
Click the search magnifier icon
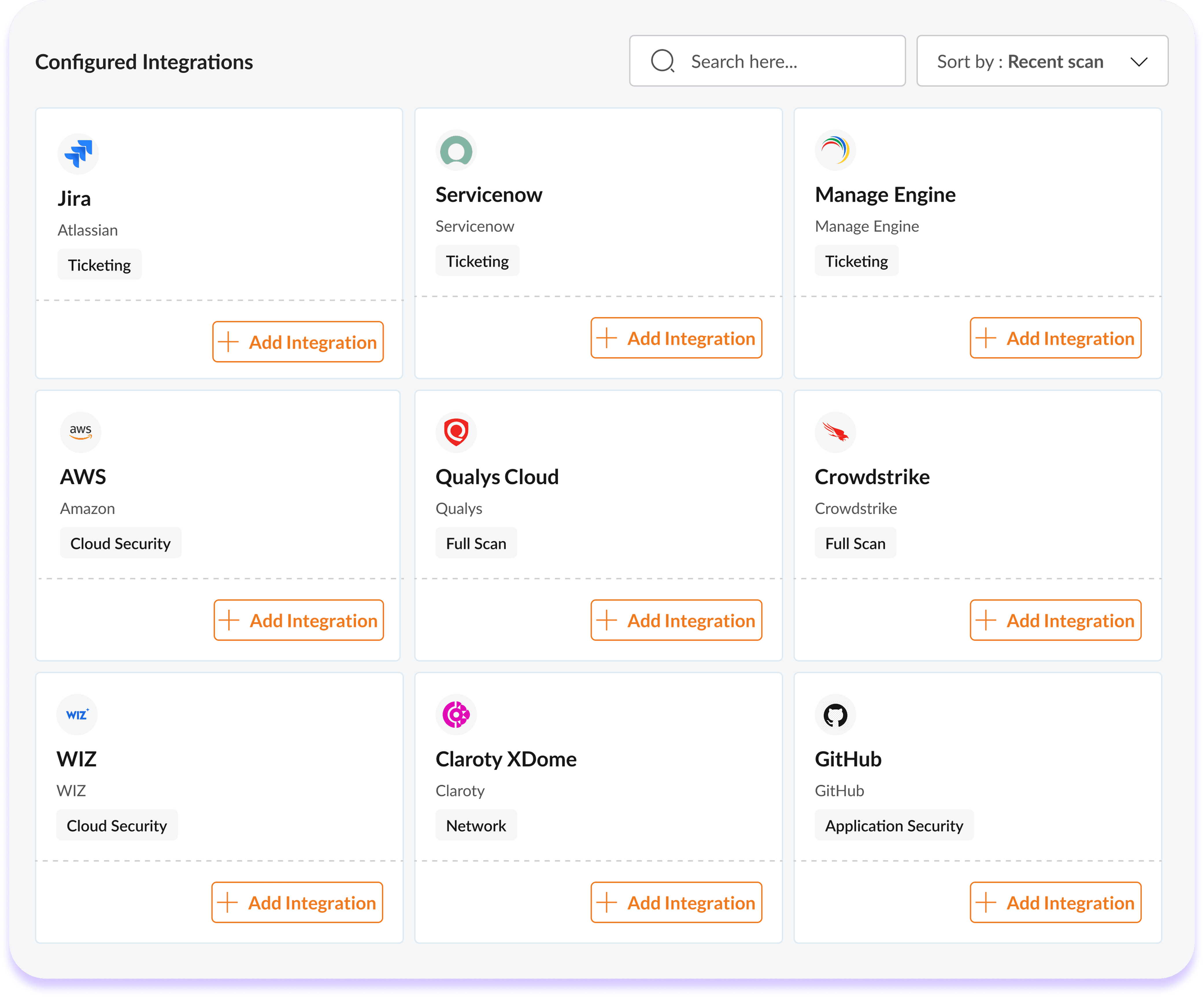point(663,60)
